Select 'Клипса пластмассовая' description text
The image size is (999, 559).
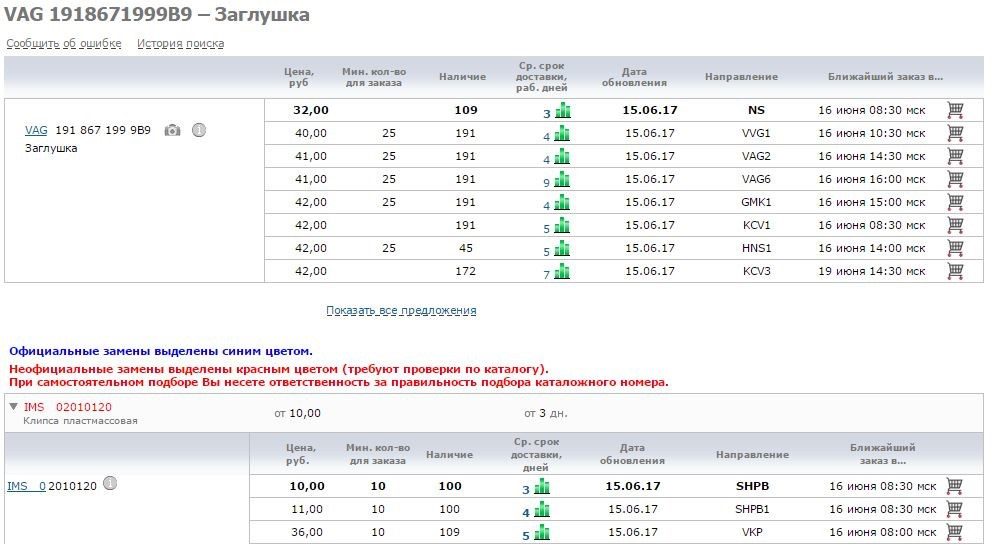80,421
